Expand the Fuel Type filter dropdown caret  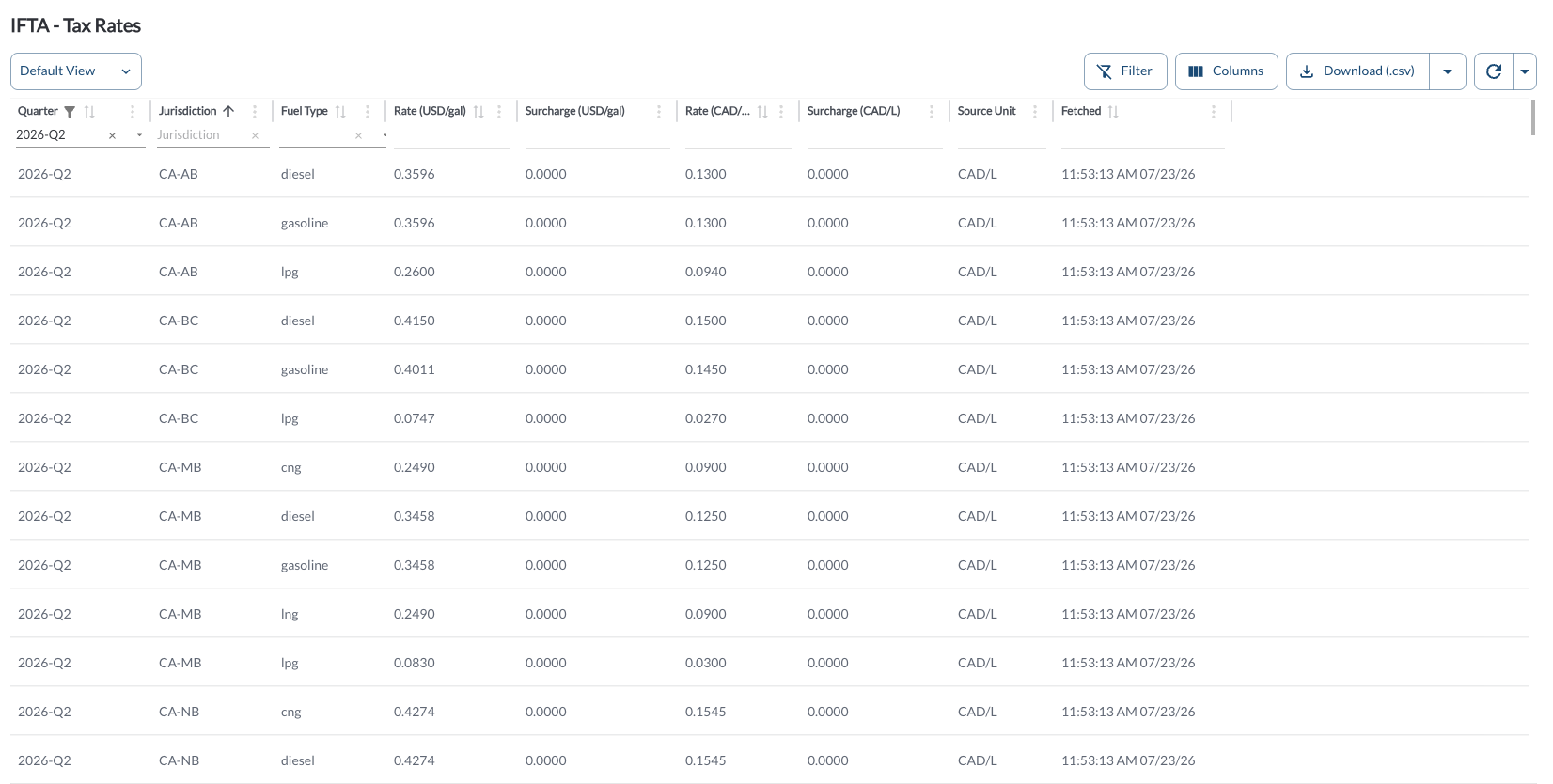(384, 135)
